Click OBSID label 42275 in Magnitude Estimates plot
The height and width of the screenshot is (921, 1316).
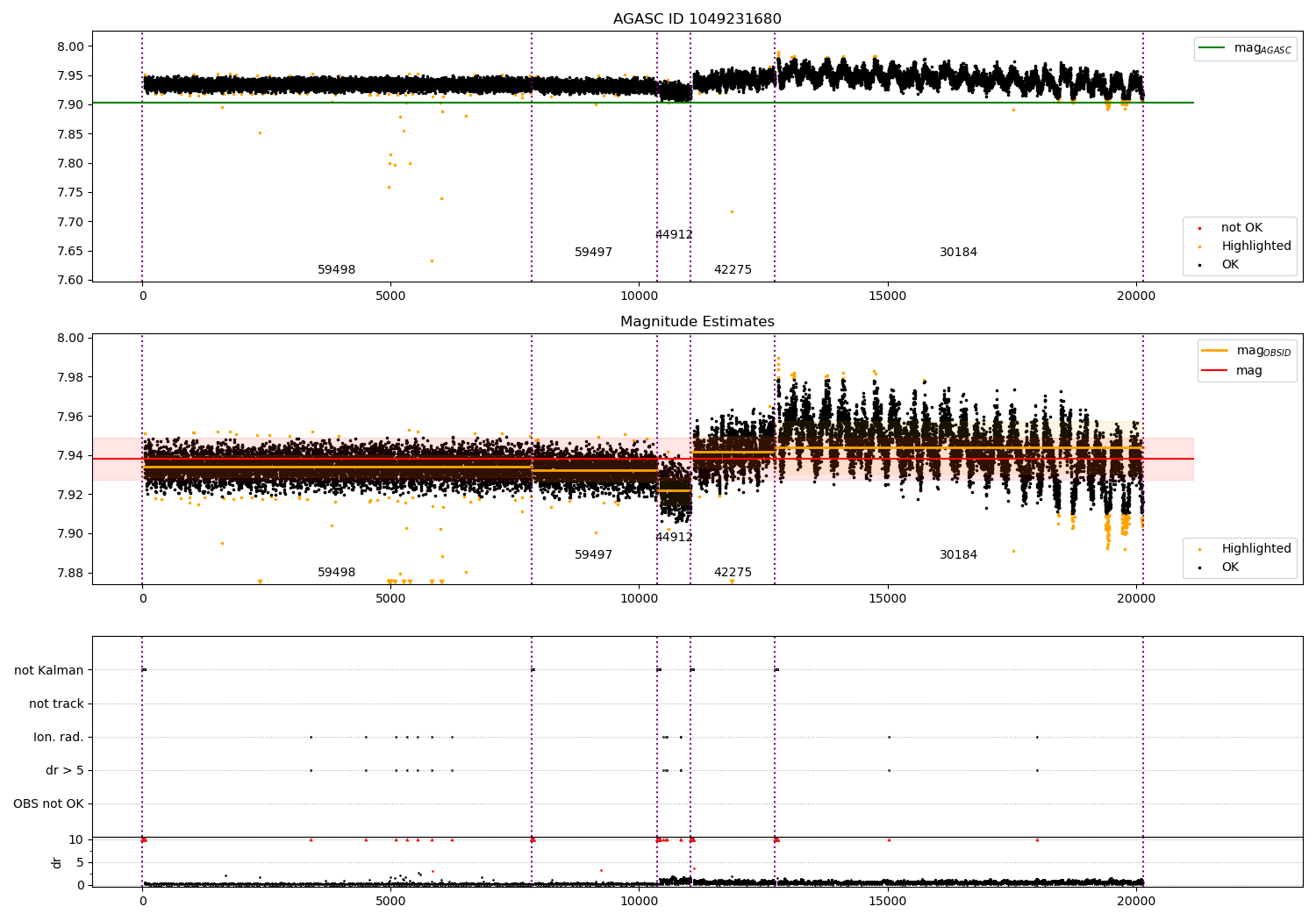(733, 573)
